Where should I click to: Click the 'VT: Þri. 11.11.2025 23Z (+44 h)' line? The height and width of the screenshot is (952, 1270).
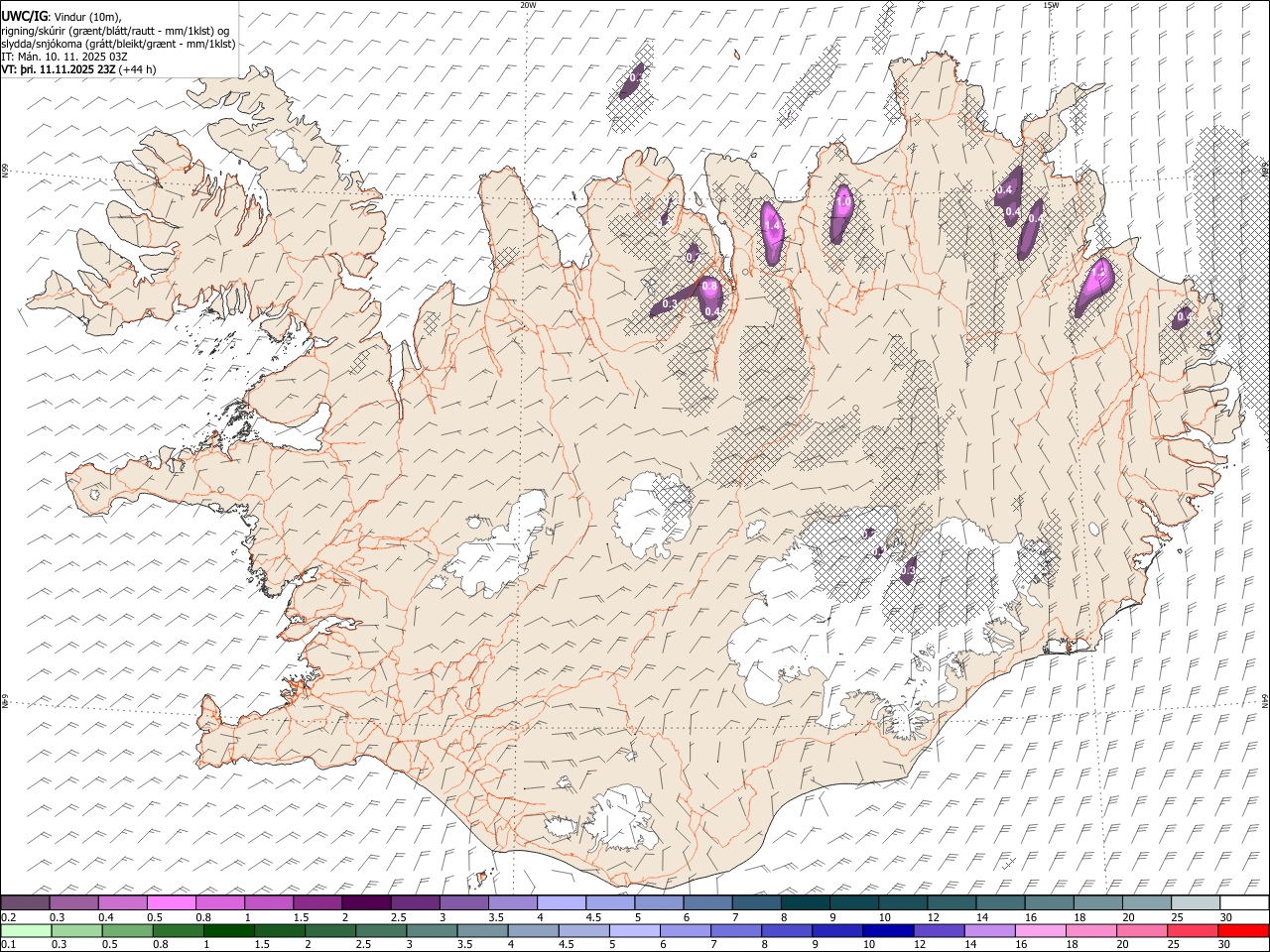pyautogui.click(x=78, y=69)
